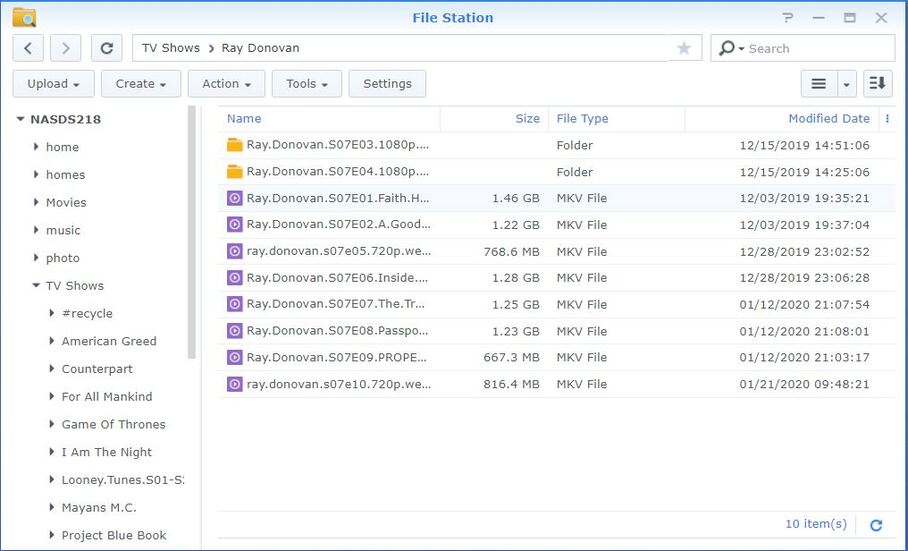Click the 768.6 MB size cell
908x551 pixels.
coord(511,251)
